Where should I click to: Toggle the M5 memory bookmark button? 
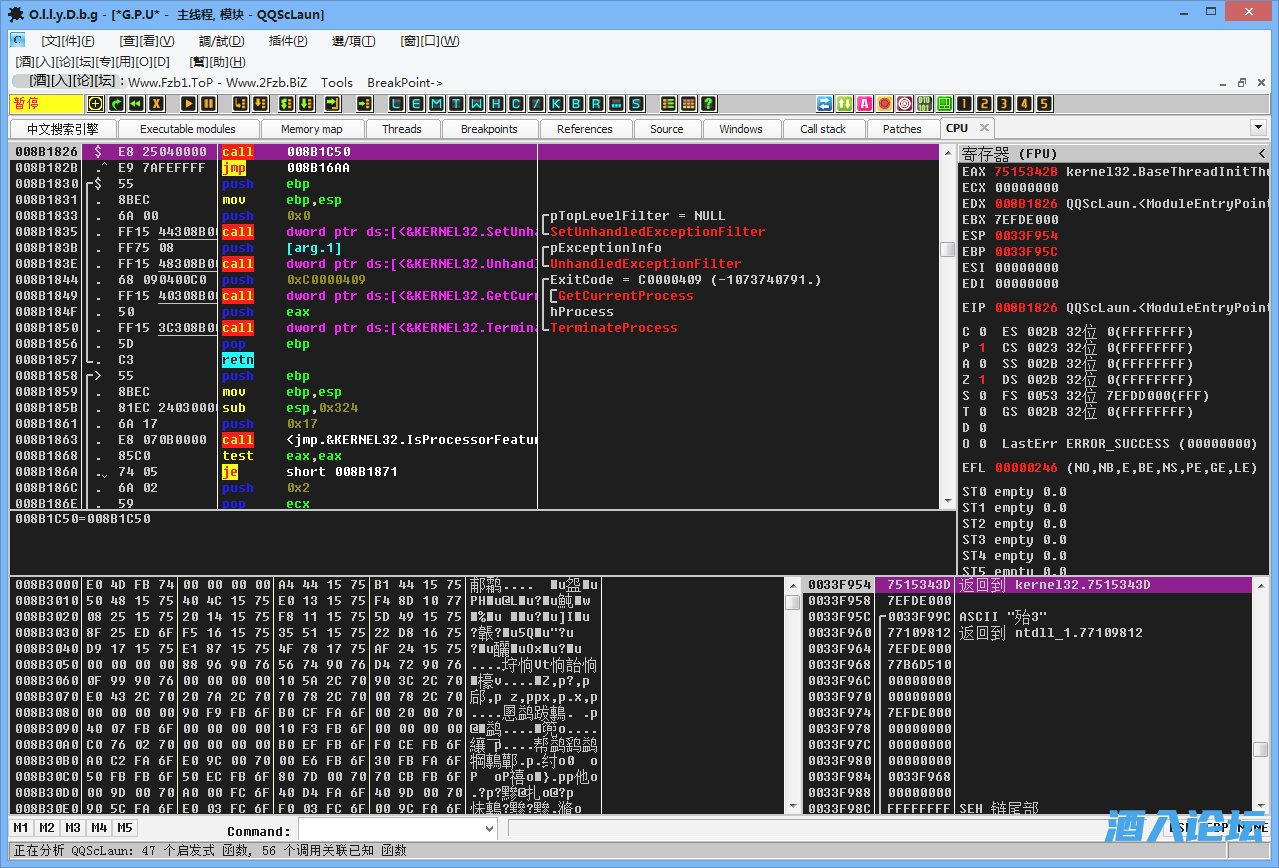[124, 828]
